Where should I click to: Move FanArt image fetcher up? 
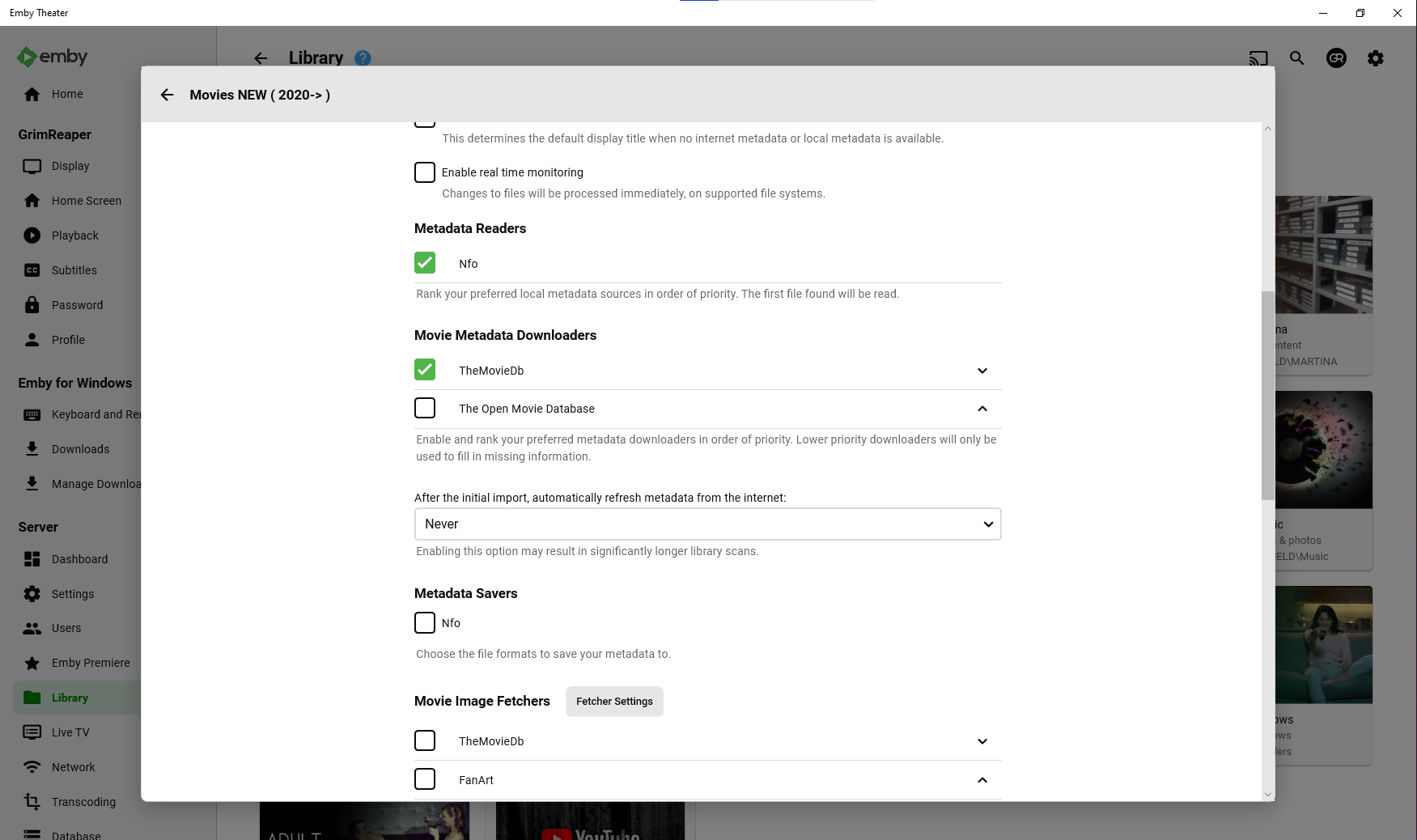pos(982,780)
